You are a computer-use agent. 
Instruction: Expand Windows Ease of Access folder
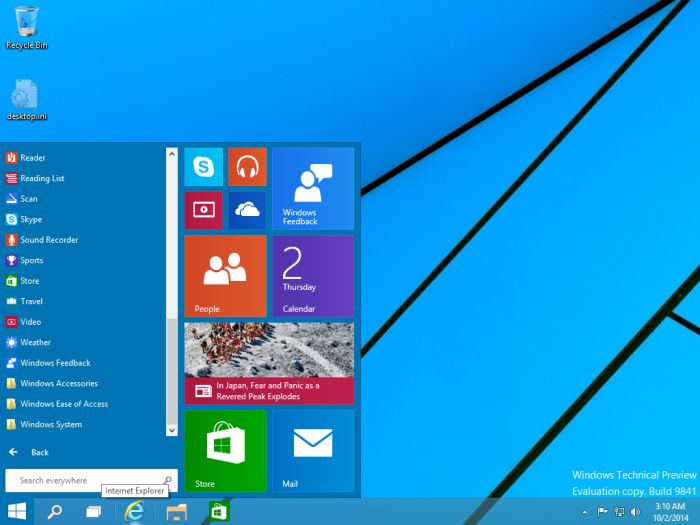[63, 404]
